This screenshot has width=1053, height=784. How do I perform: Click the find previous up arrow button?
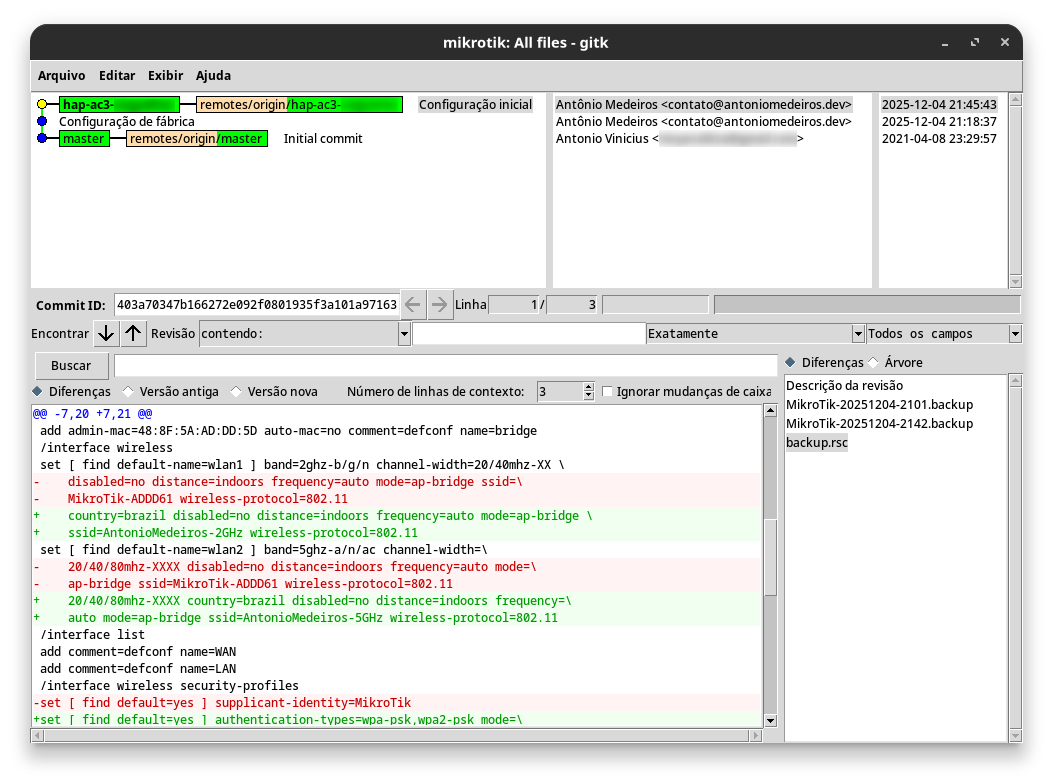click(133, 333)
